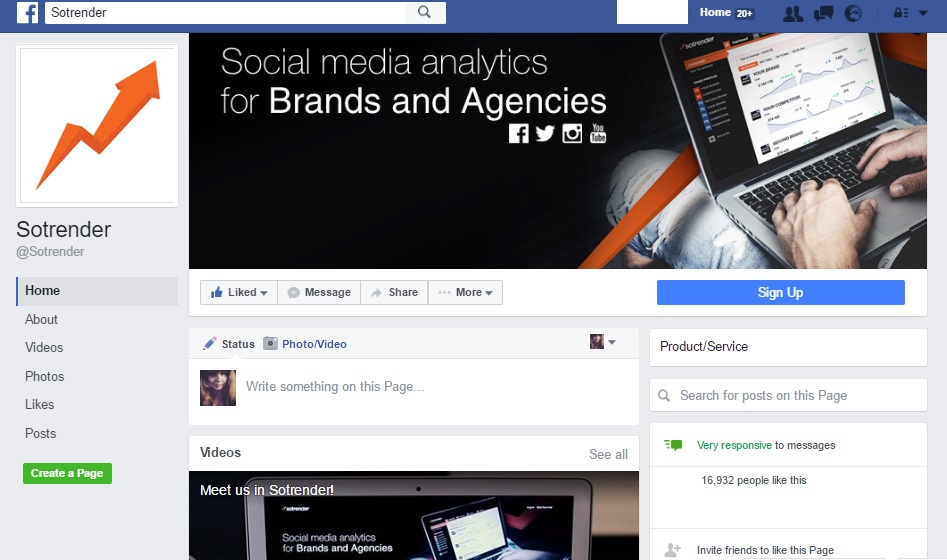Click the Facebook logo icon
This screenshot has width=947, height=560.
[27, 12]
